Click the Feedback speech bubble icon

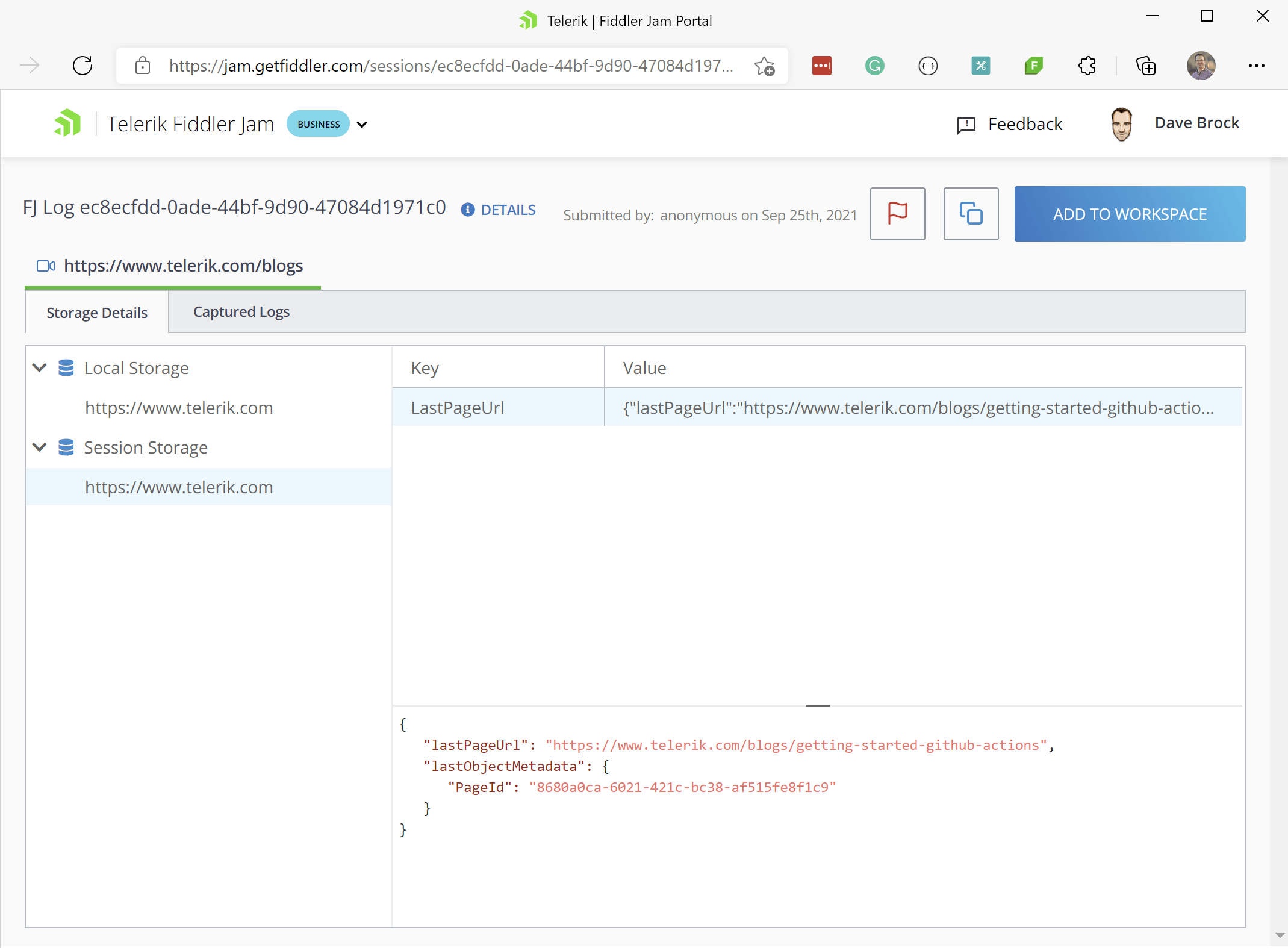966,125
